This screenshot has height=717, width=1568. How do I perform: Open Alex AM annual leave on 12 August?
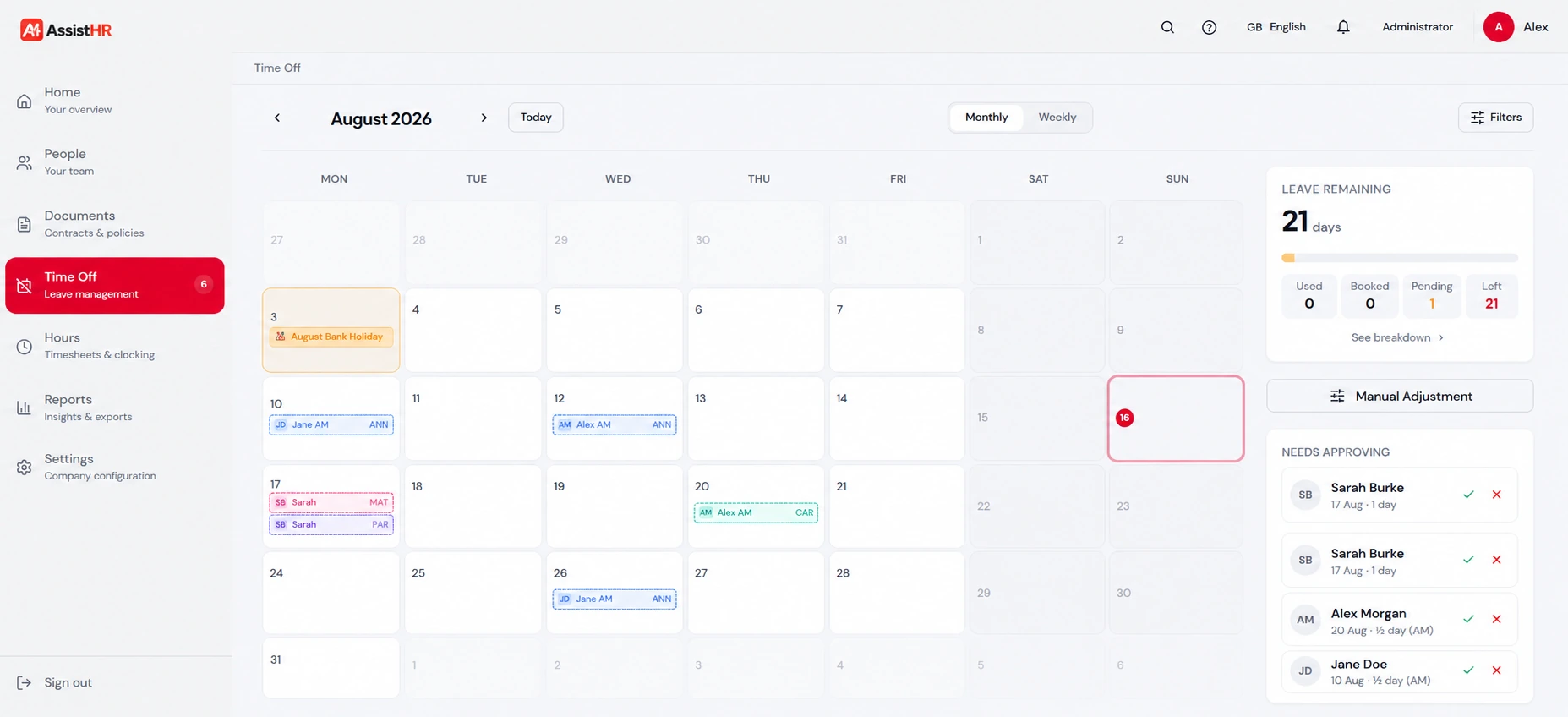point(615,425)
